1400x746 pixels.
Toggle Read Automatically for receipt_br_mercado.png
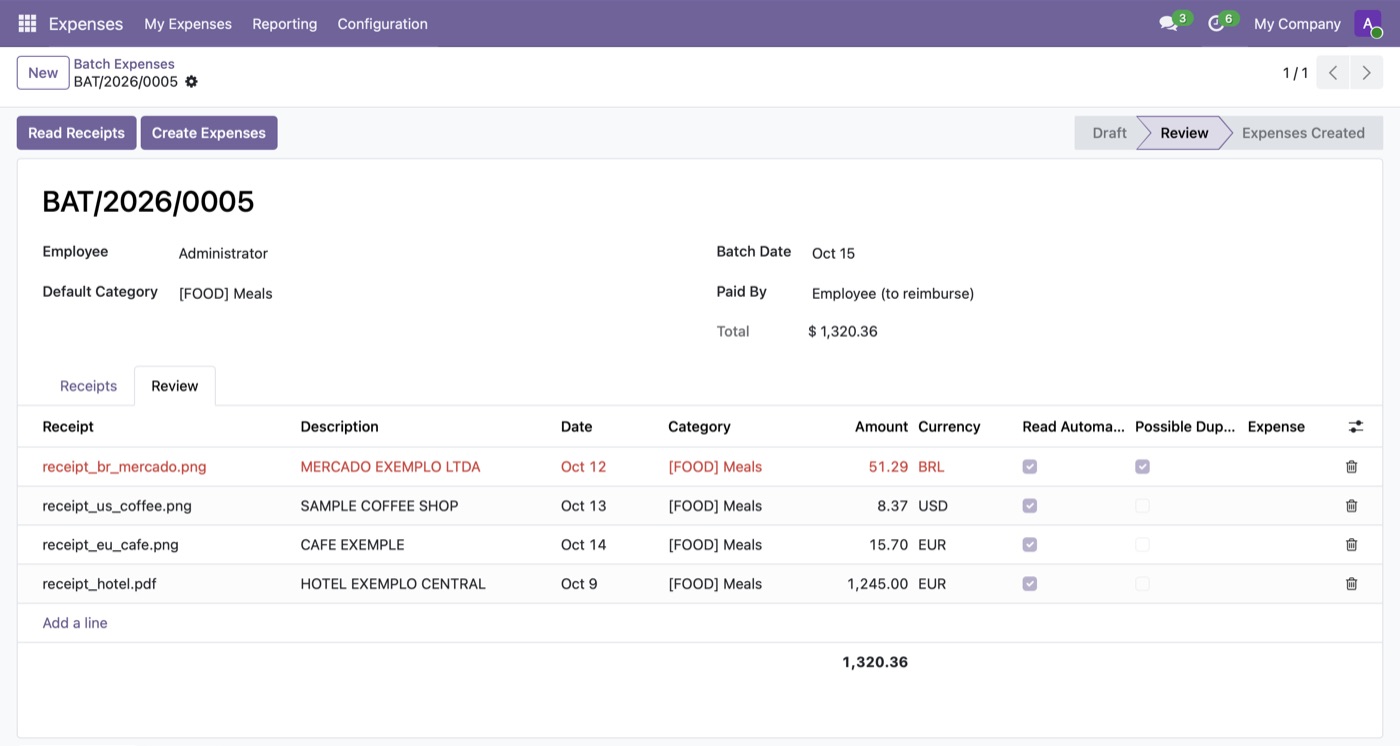click(1030, 467)
